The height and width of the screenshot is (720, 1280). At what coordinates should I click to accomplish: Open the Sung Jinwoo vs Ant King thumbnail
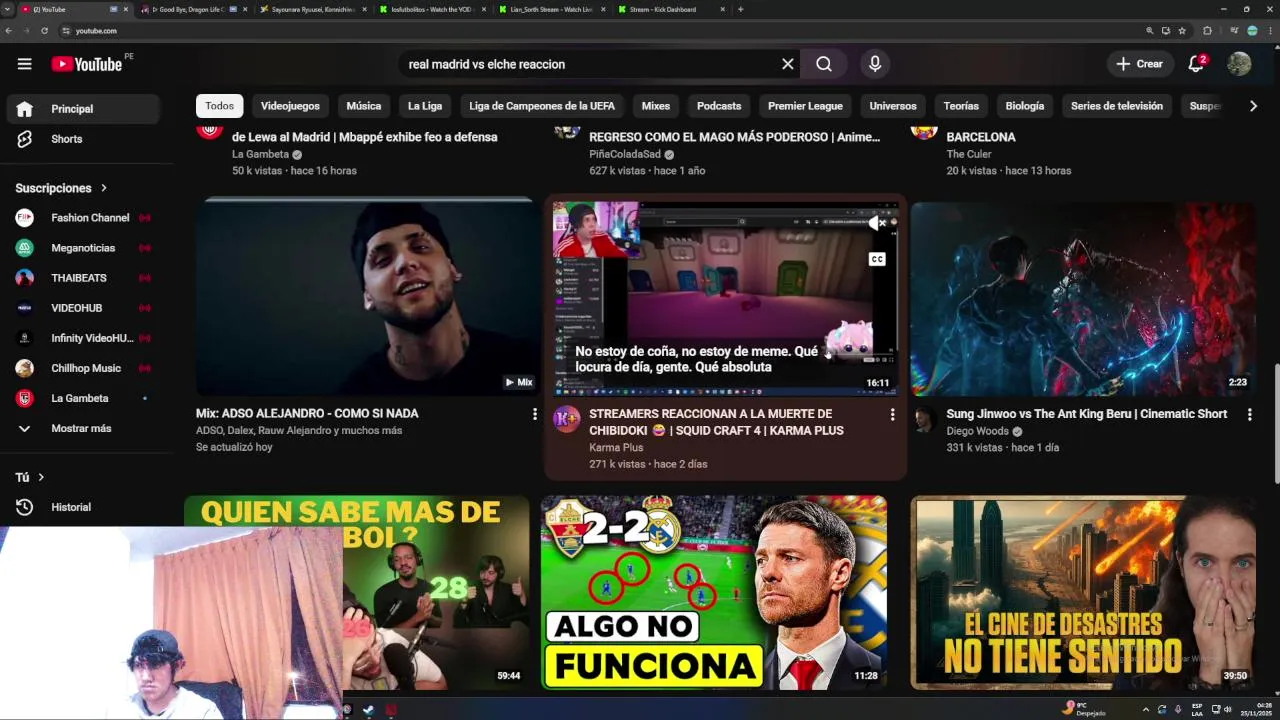click(1082, 297)
